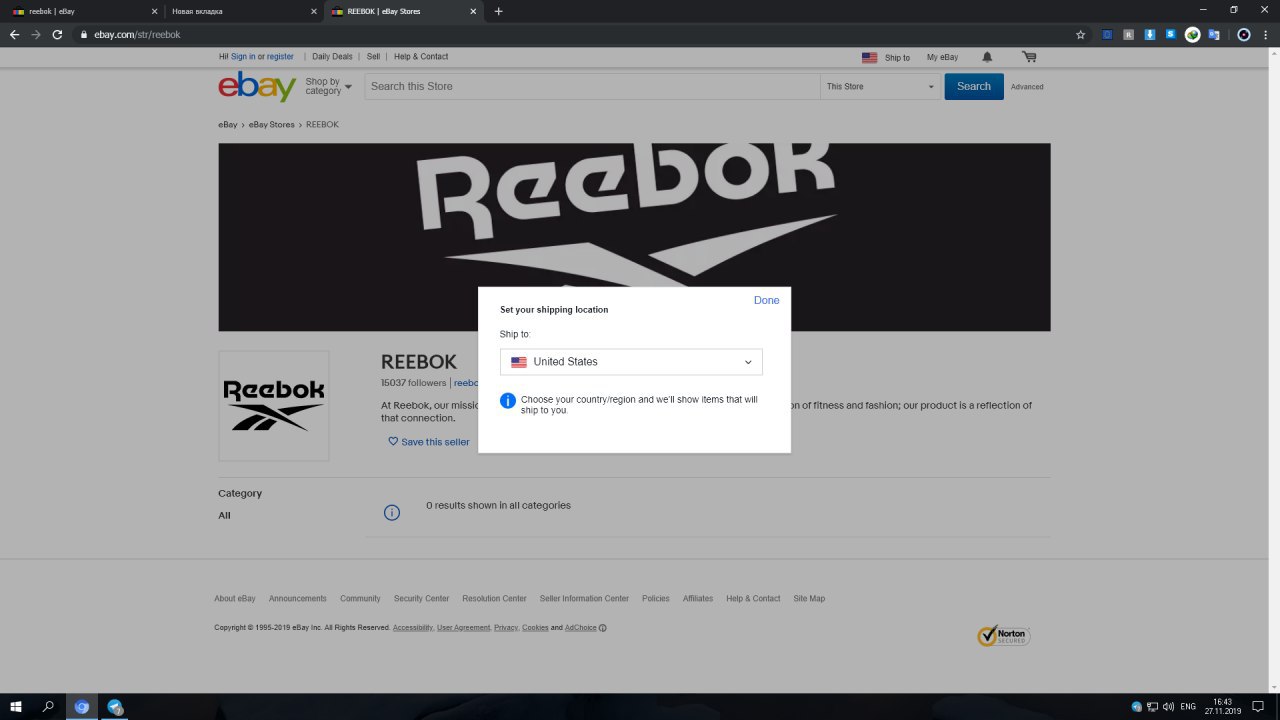Open the Google Translate extension icon
Viewport: 1280px width, 720px height.
[1214, 34]
